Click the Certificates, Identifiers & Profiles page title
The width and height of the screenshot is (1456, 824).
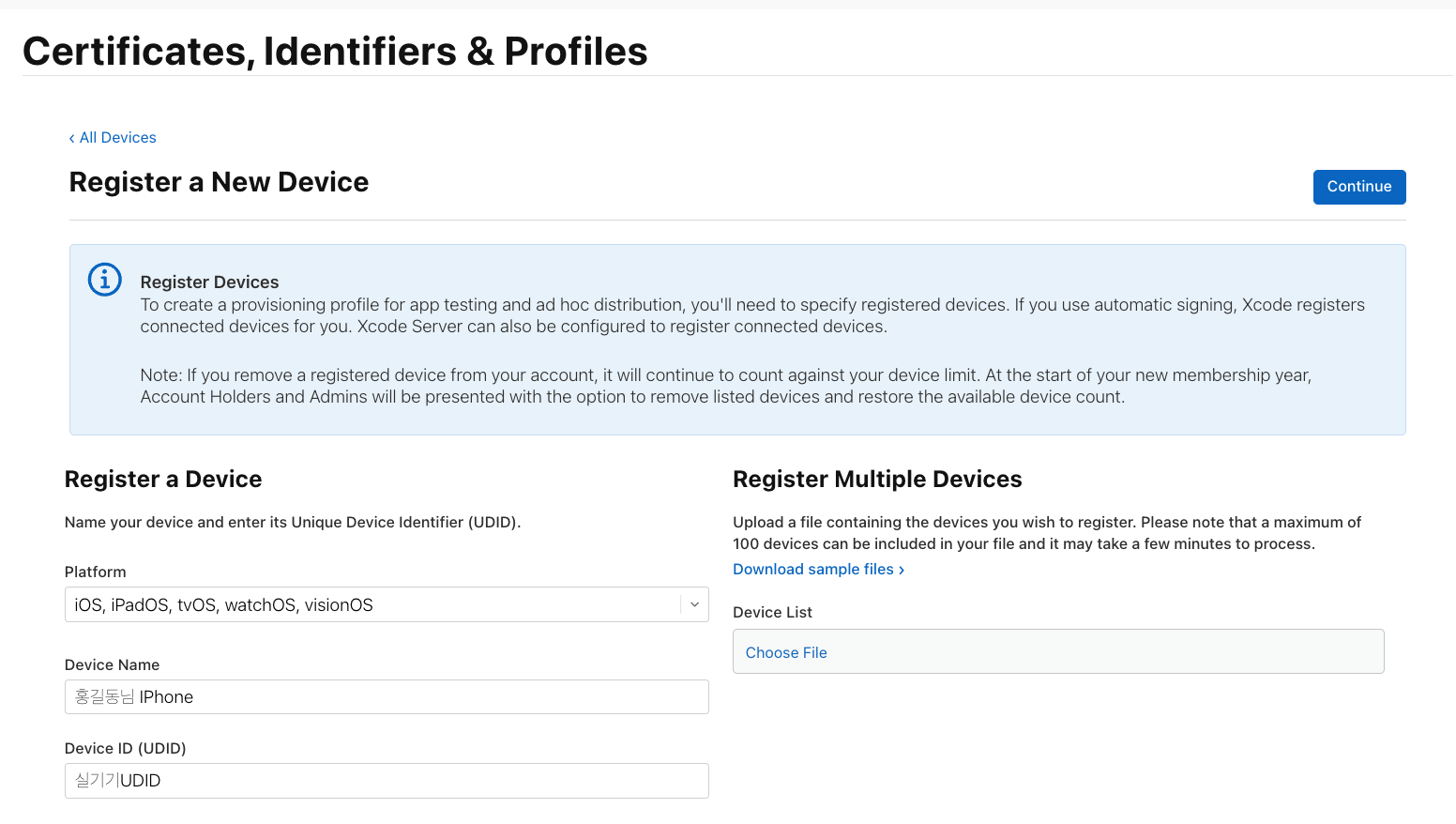(x=335, y=52)
